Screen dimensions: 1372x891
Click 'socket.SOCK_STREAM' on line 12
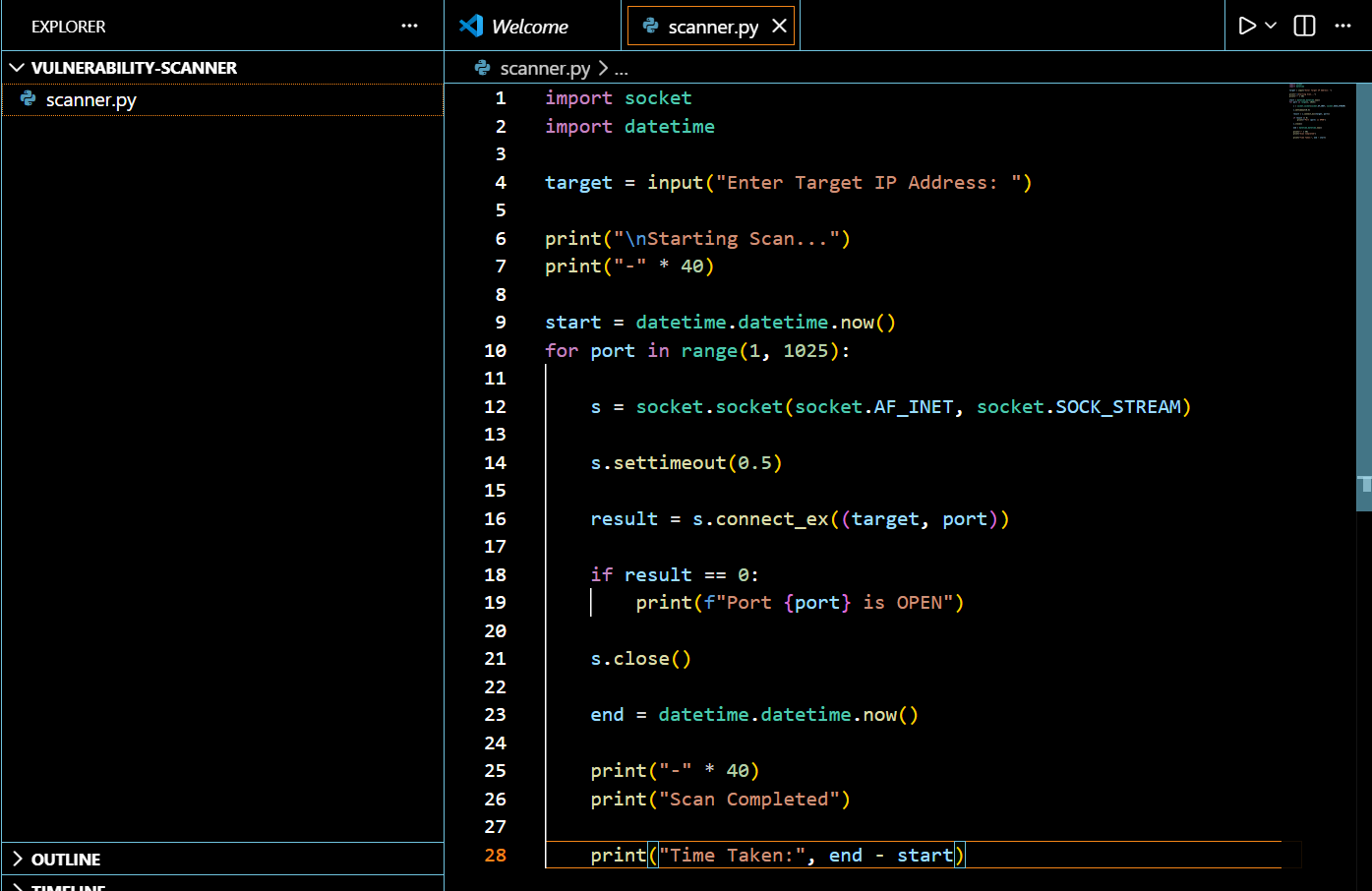click(x=1078, y=407)
